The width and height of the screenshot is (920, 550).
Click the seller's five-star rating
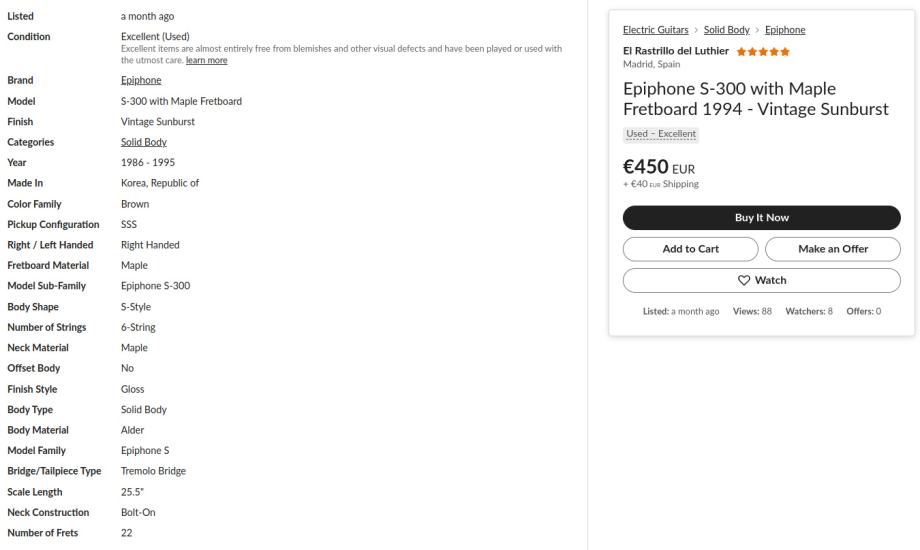(x=763, y=51)
